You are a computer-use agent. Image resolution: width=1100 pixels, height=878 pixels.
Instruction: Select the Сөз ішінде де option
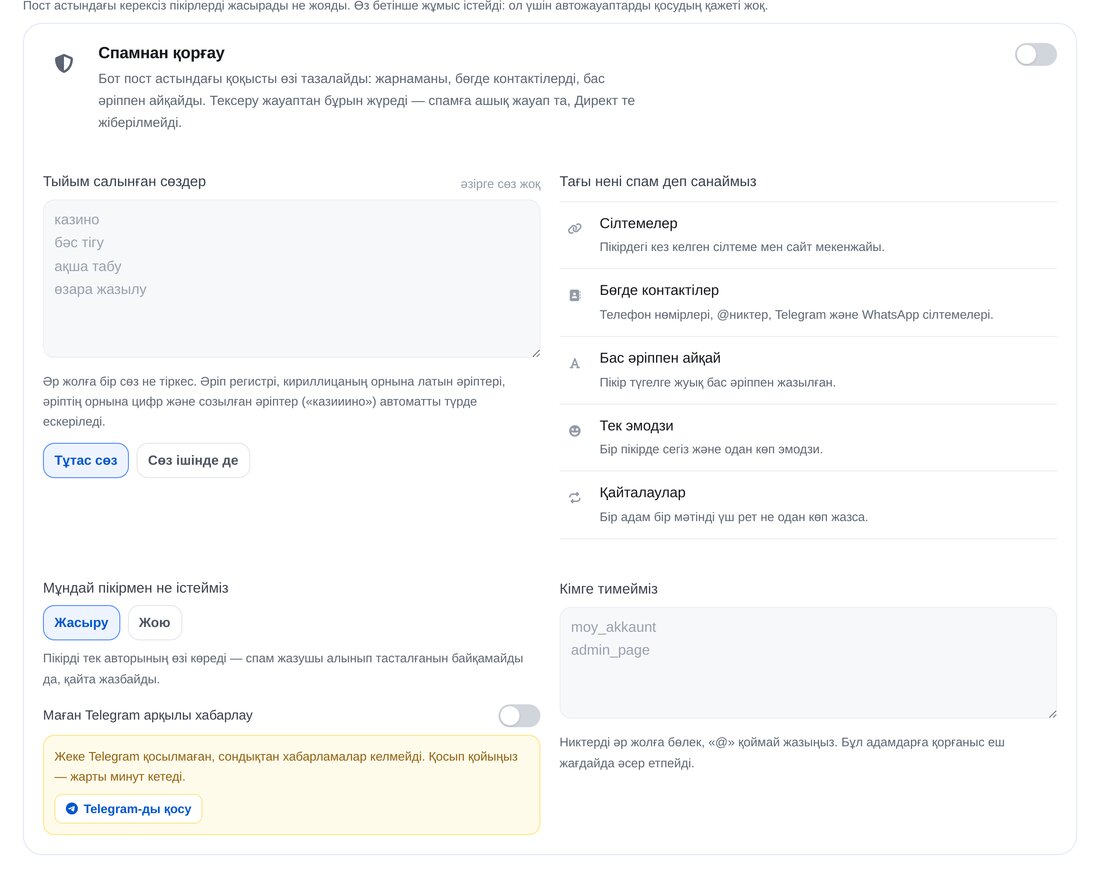[193, 461]
